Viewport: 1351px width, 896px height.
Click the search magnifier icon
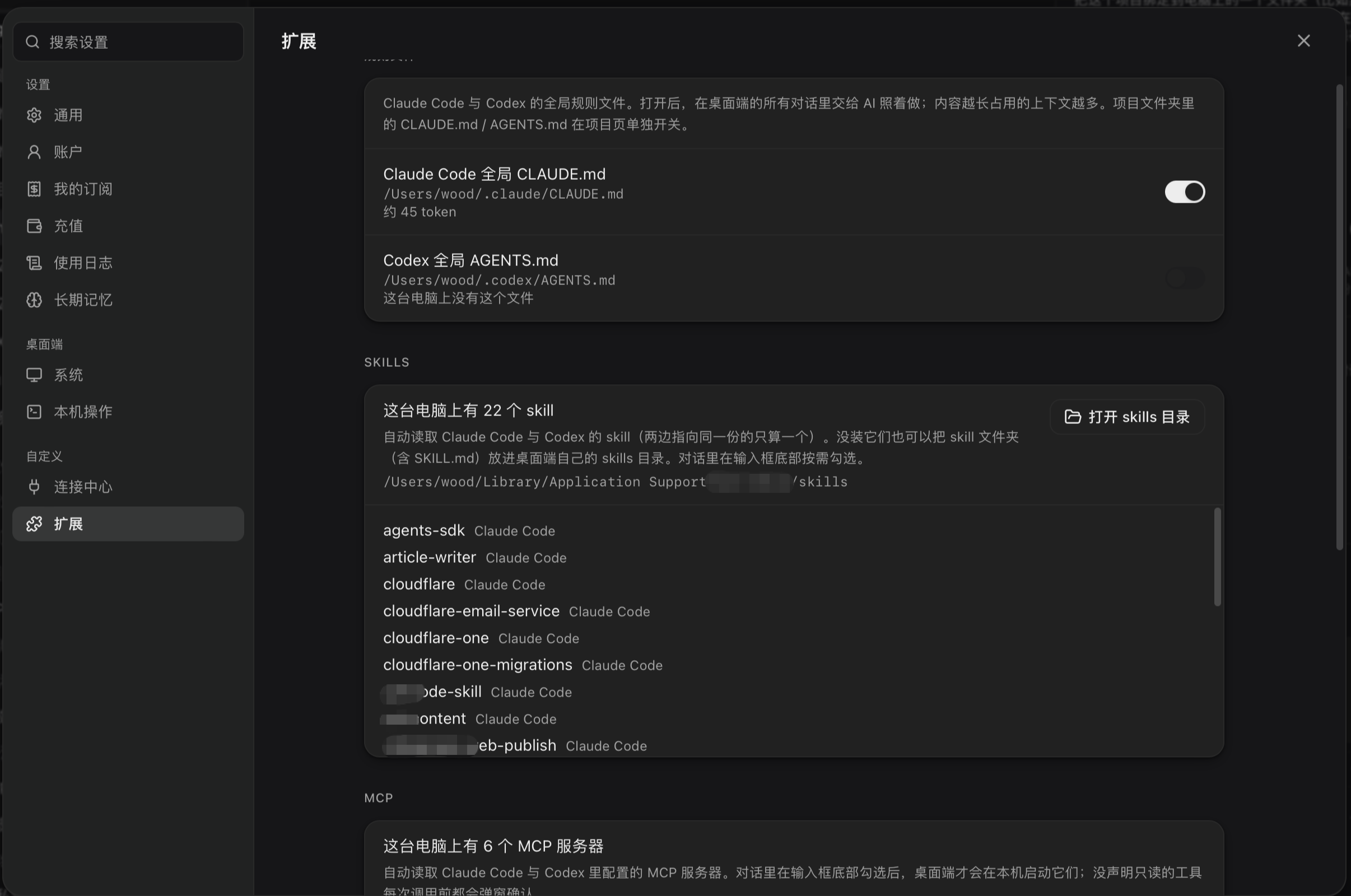[32, 41]
